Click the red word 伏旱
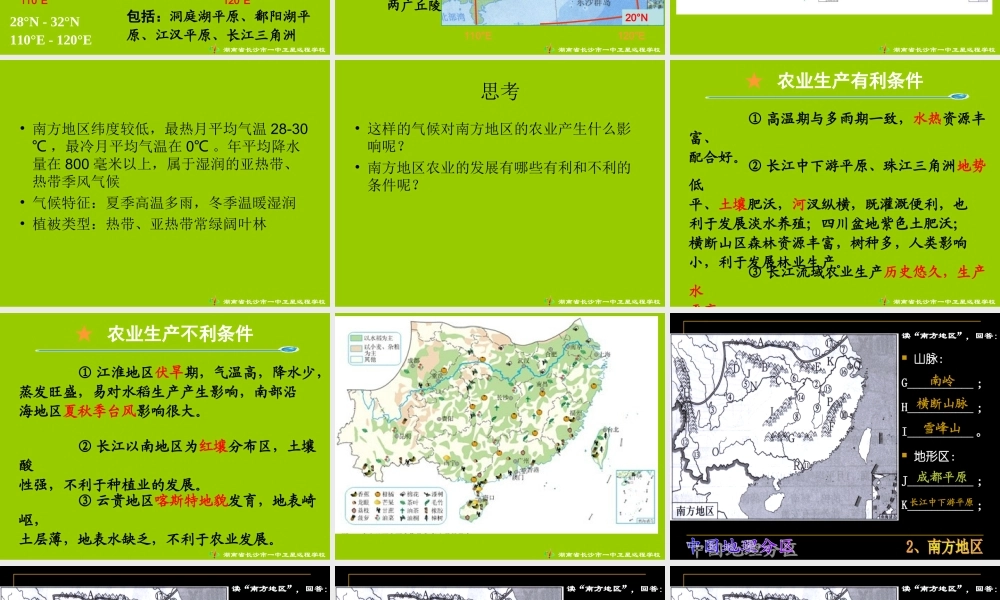Image resolution: width=1000 pixels, height=600 pixels. (169, 372)
